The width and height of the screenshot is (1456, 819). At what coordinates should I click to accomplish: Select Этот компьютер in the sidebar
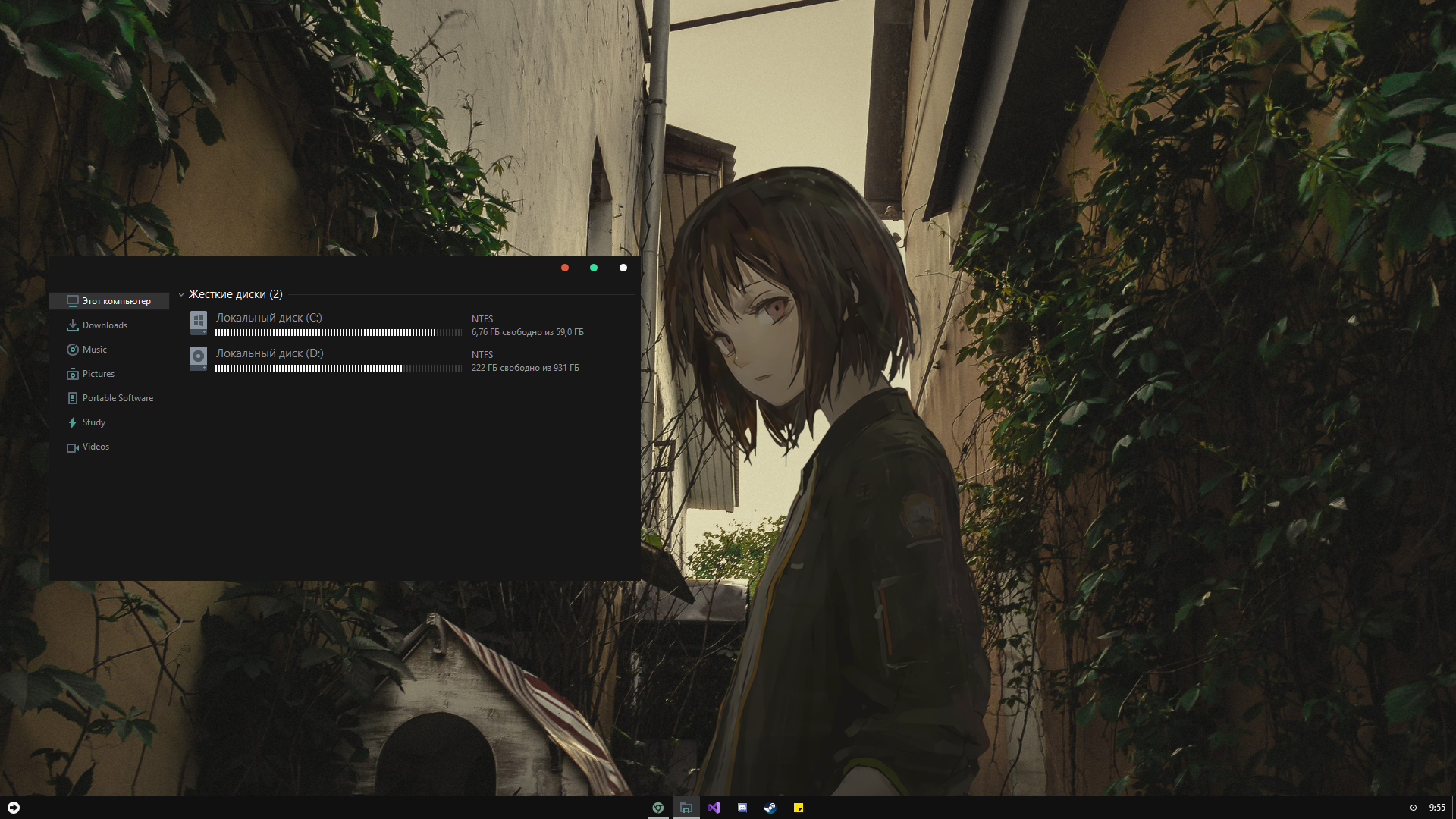pos(116,301)
